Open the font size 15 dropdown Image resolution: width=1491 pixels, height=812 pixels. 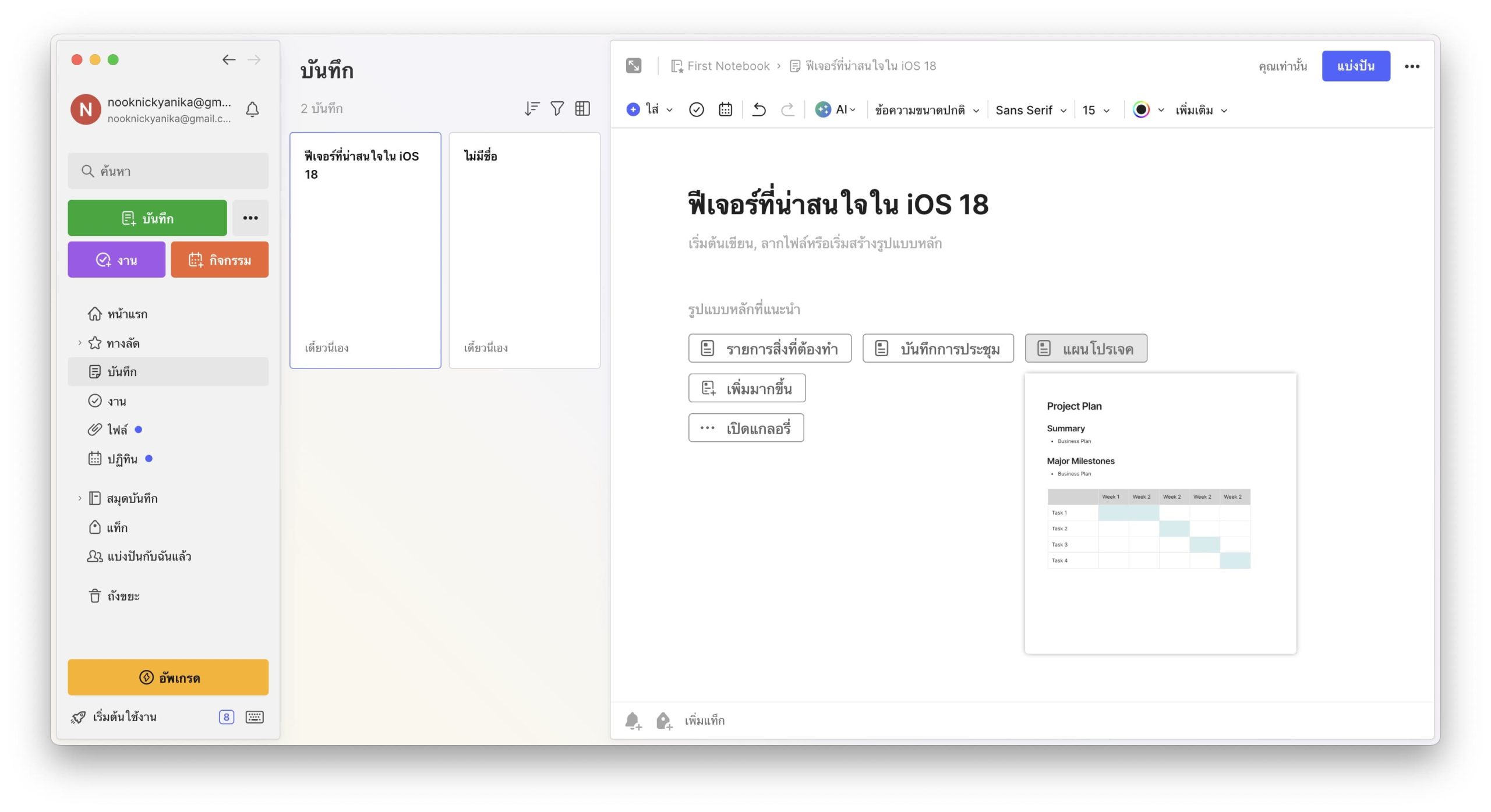[1096, 110]
